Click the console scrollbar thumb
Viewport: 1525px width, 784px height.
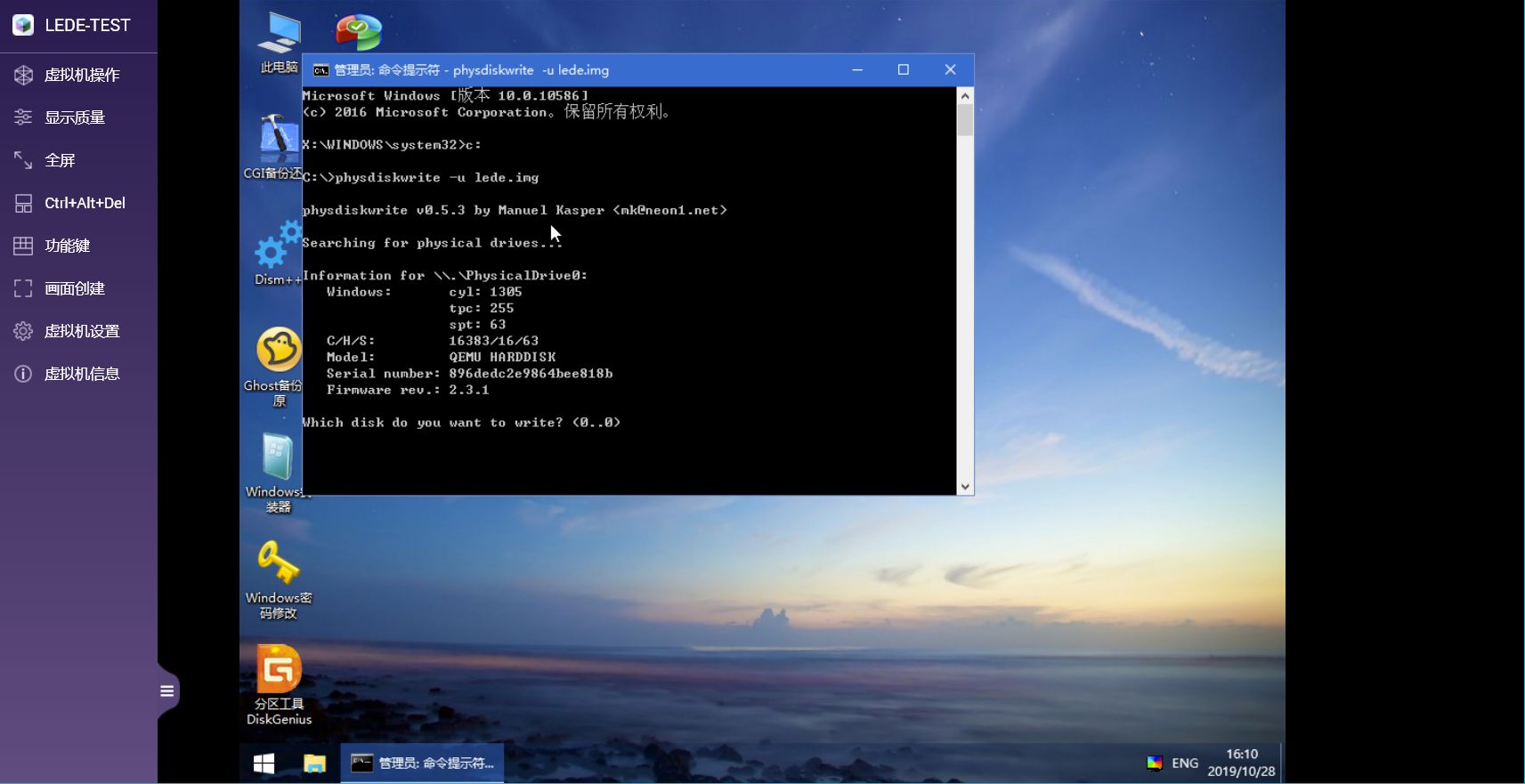pos(965,120)
